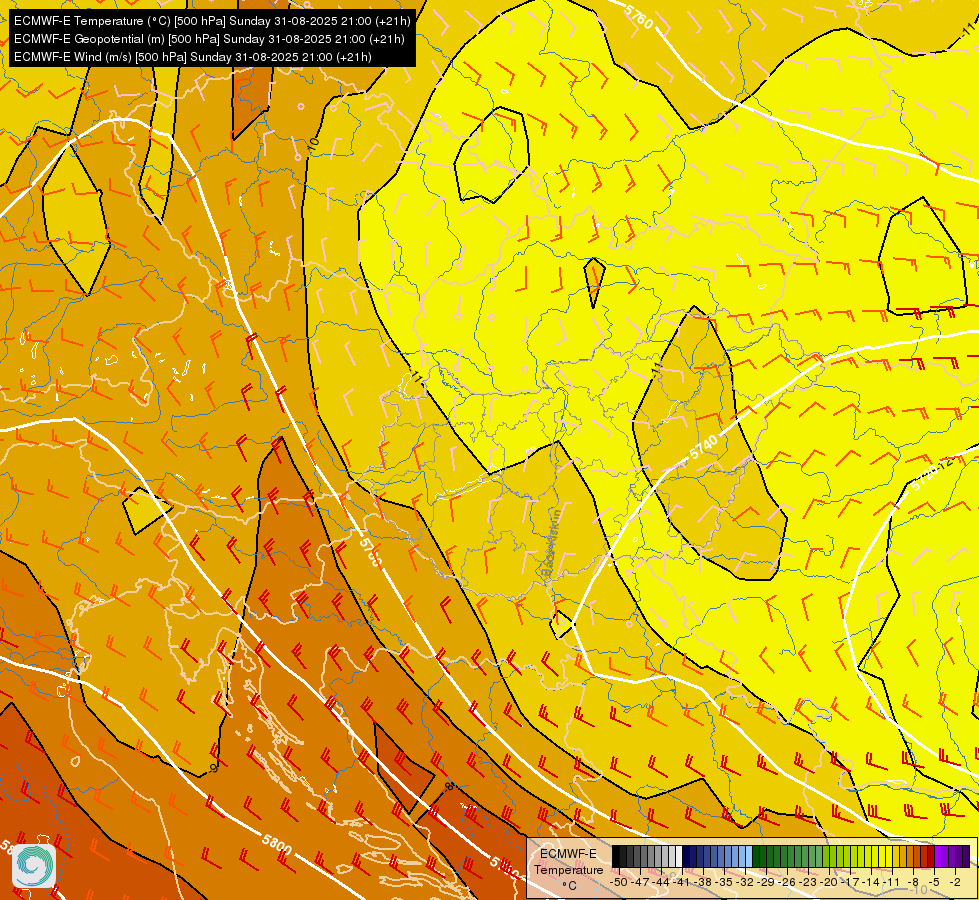
Task: Click the 5740 geopotential contour label
Action: pos(704,447)
